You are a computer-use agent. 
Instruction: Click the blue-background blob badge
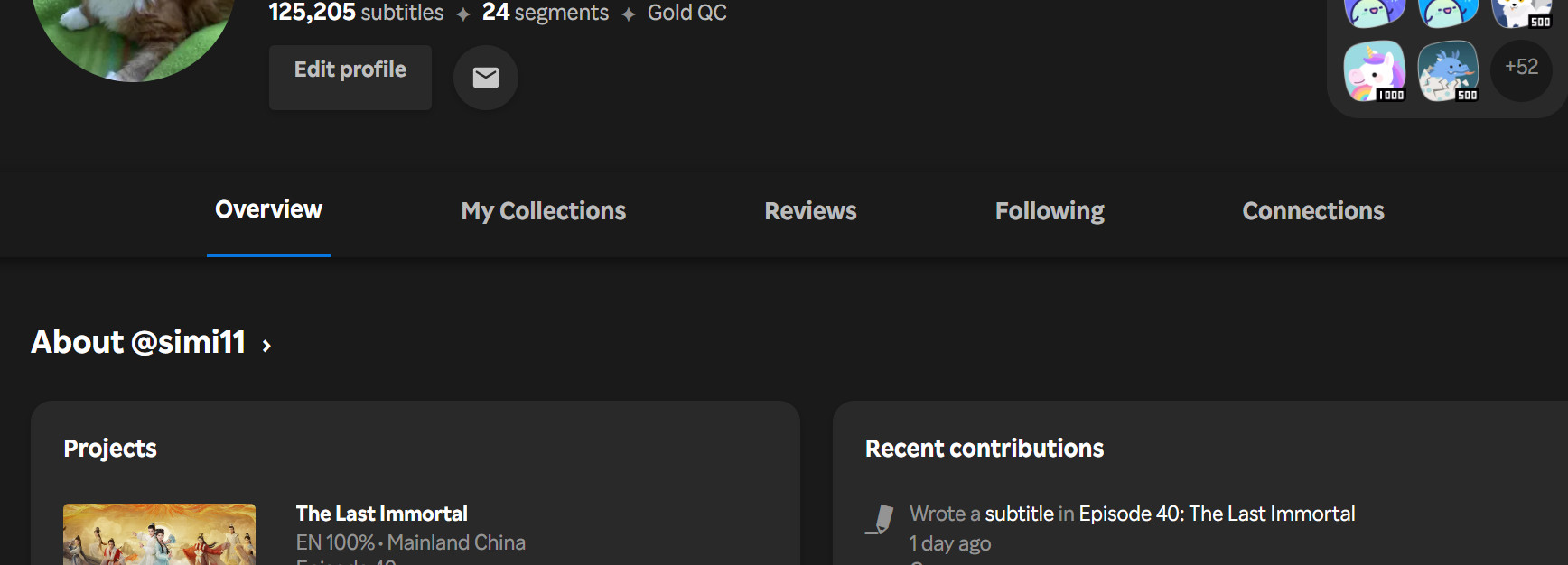point(1448,13)
